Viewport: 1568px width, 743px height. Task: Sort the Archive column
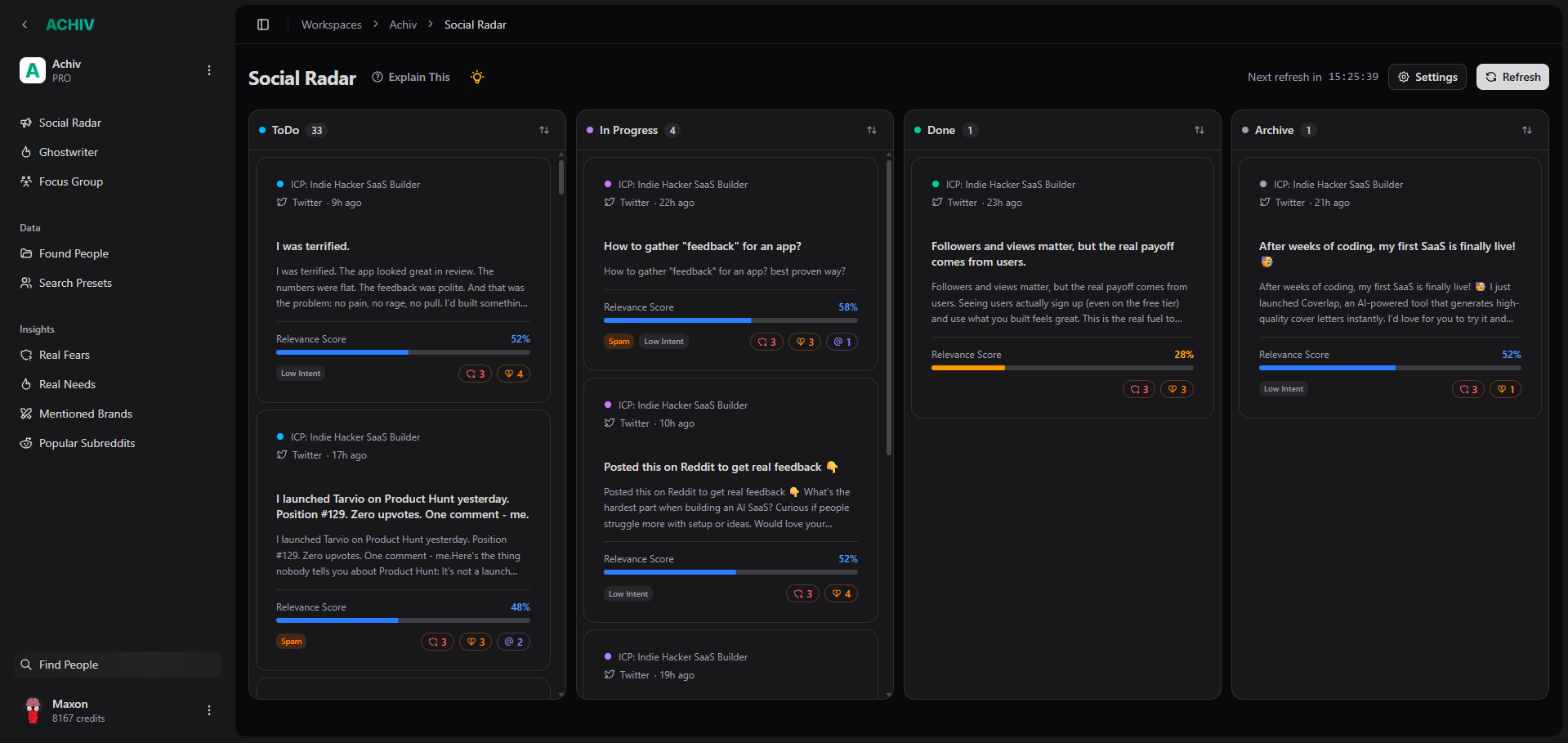tap(1527, 130)
